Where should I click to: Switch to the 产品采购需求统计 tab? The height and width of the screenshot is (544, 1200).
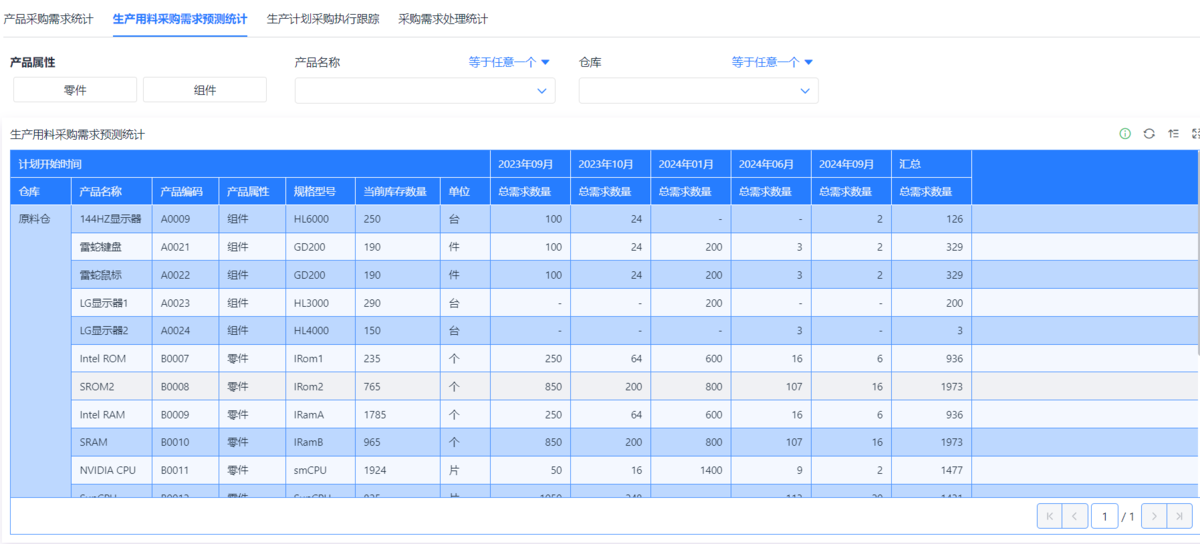click(x=49, y=19)
